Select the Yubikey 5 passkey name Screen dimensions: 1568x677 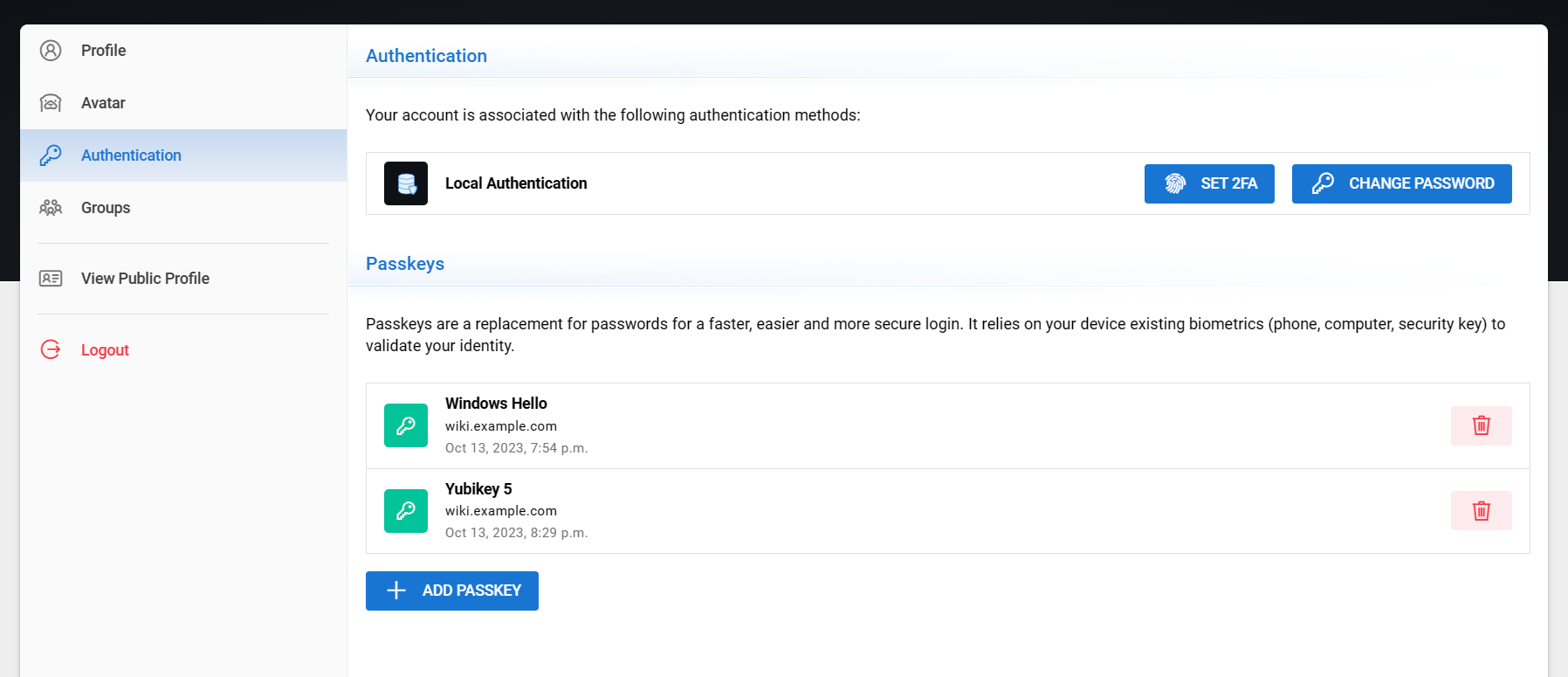click(478, 489)
